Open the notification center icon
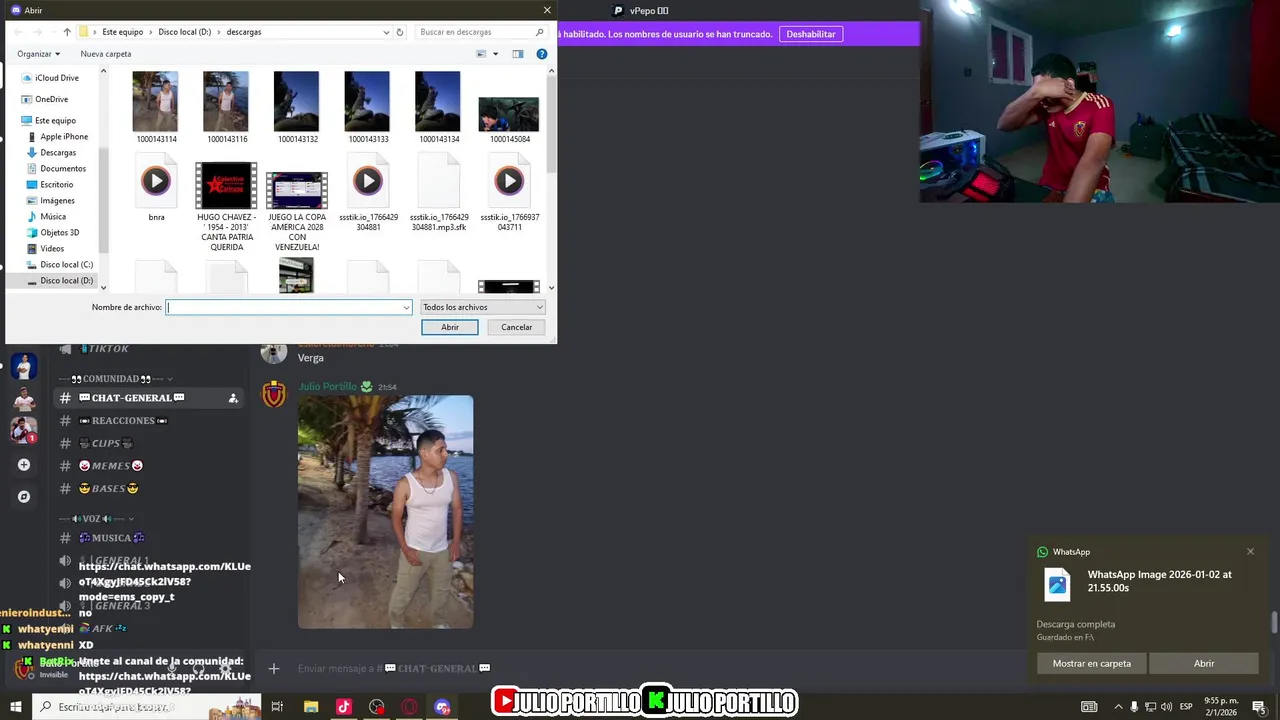The image size is (1280, 720). pyautogui.click(x=1259, y=707)
